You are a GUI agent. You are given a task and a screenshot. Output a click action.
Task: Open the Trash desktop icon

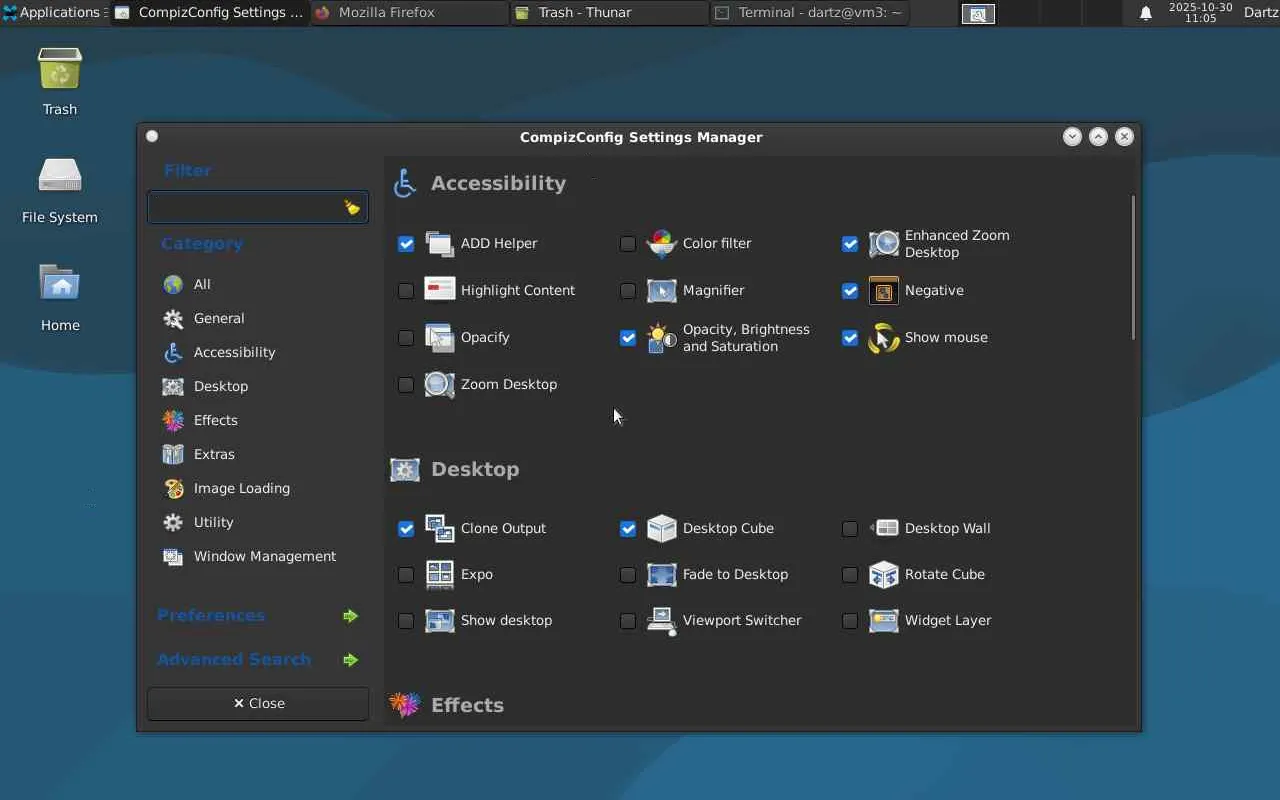pos(60,70)
